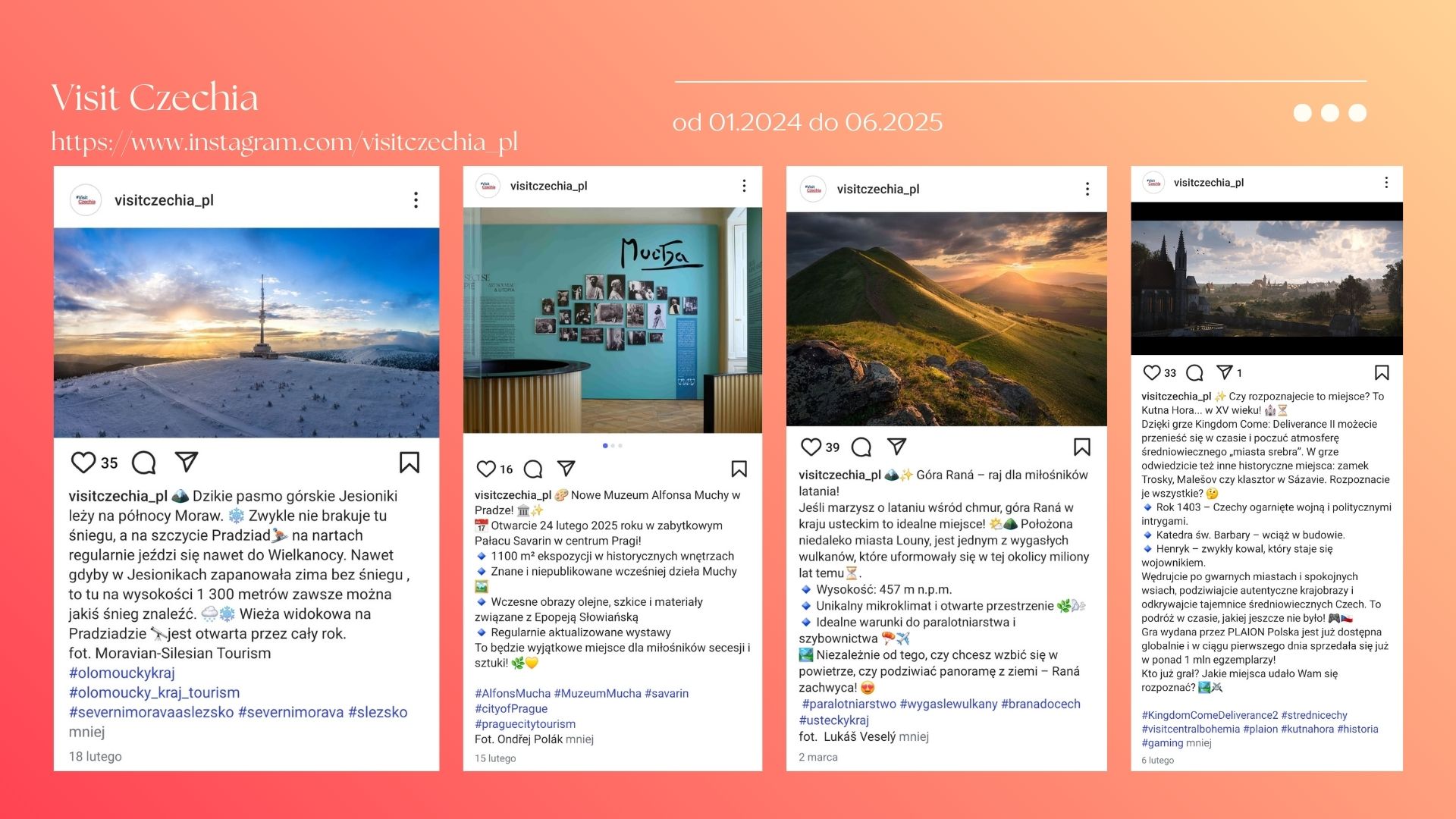
Task: Open options menu on the Góra Raná post
Action: coord(1087,189)
